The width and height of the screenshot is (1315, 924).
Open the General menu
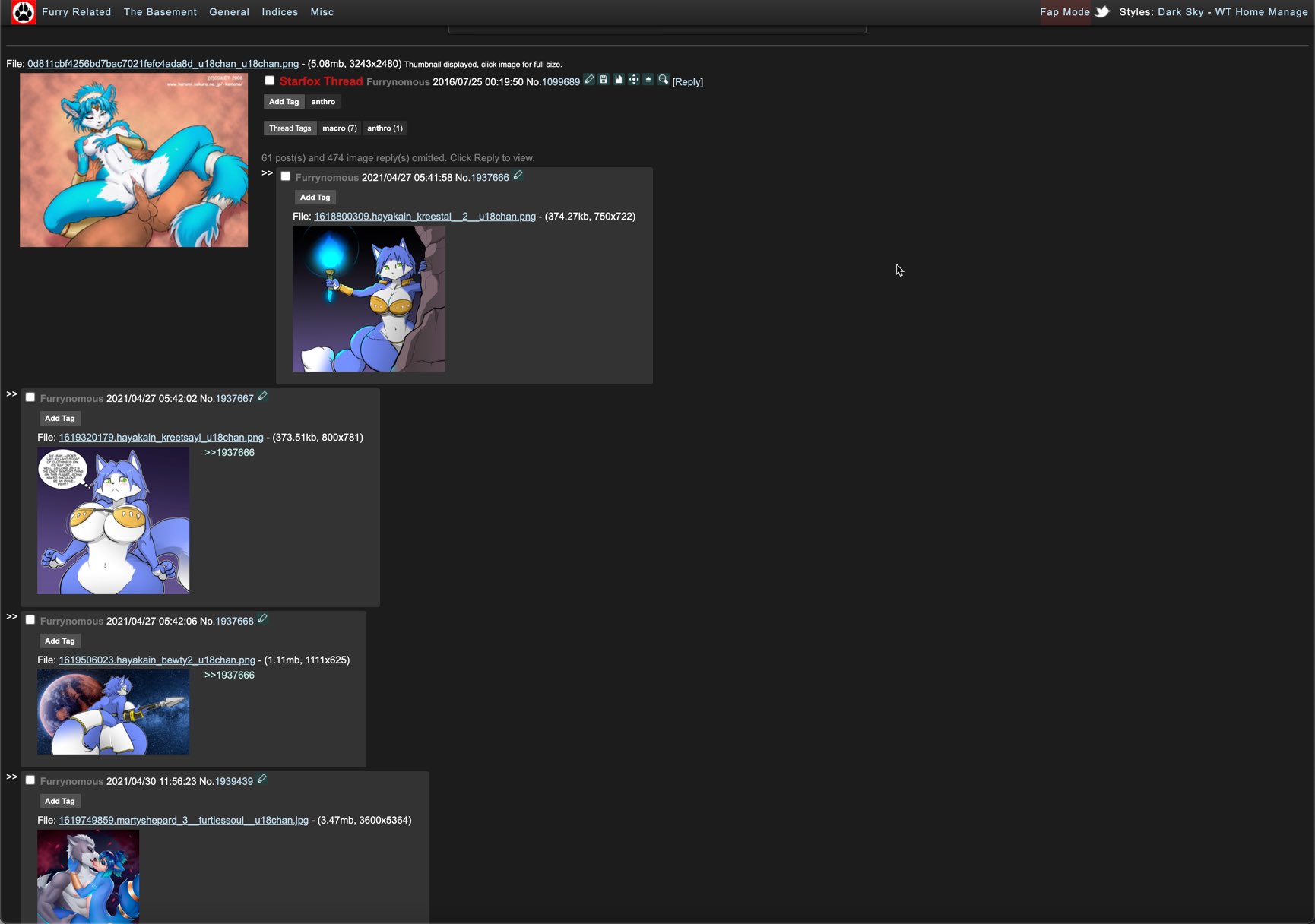pos(230,12)
